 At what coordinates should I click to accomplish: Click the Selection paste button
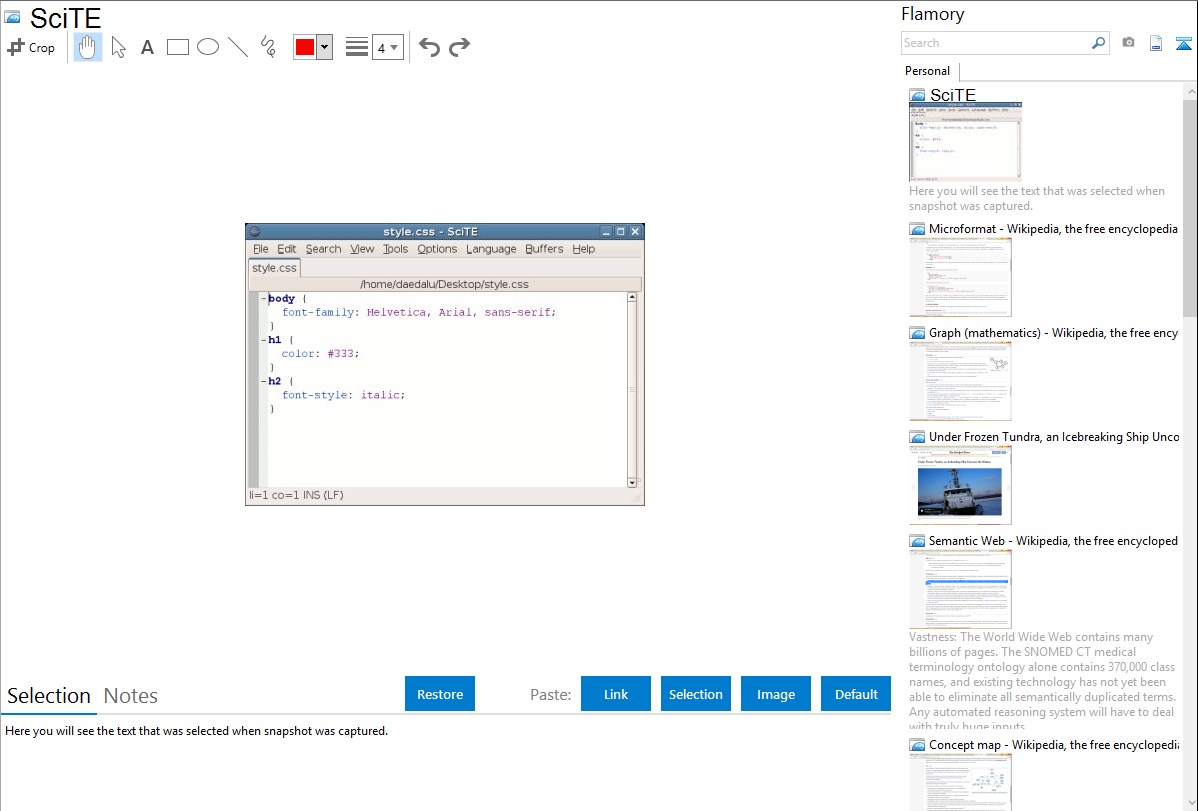[696, 694]
